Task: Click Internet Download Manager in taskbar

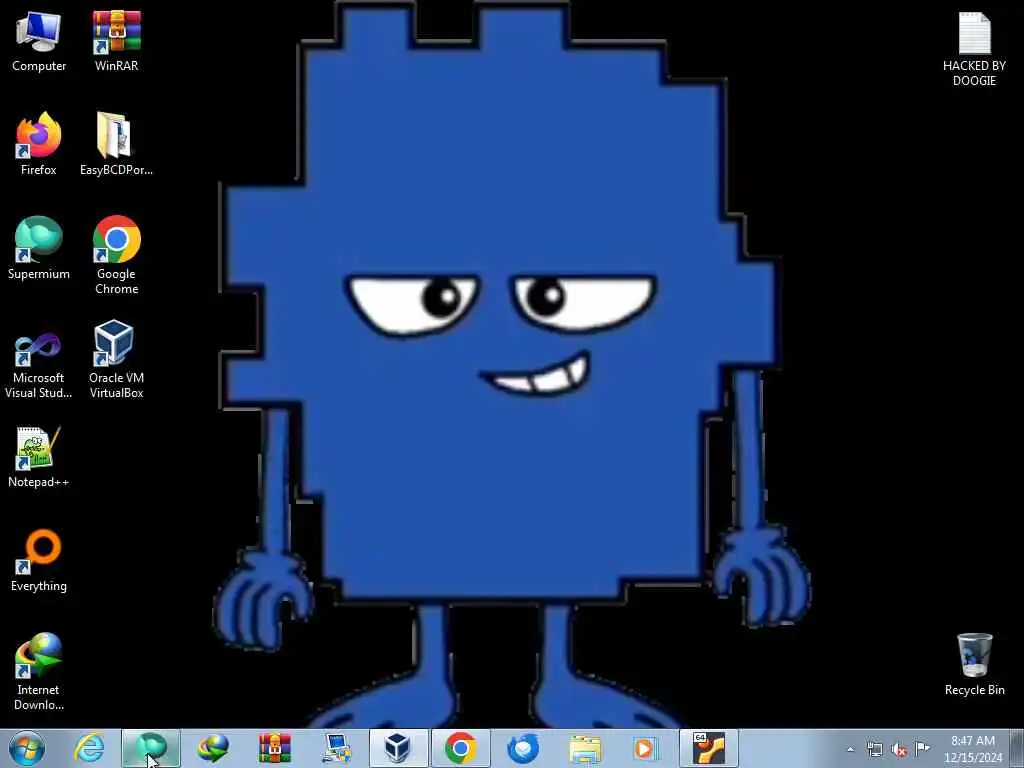Action: tap(213, 748)
